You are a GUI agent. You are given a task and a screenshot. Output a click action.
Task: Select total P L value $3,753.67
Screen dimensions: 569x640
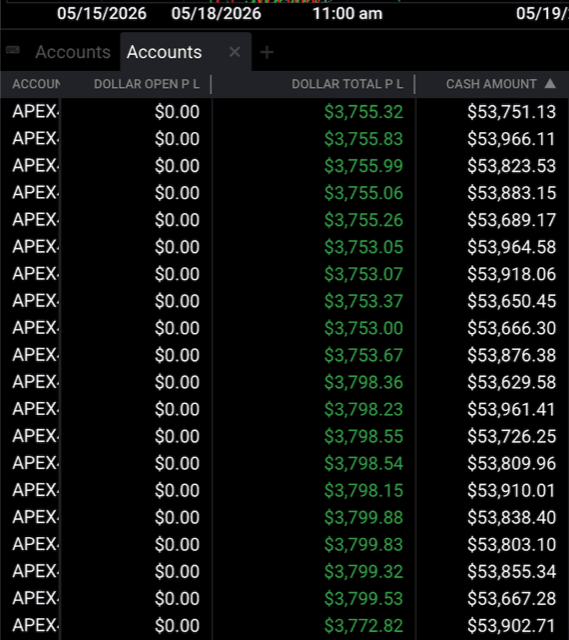[363, 355]
